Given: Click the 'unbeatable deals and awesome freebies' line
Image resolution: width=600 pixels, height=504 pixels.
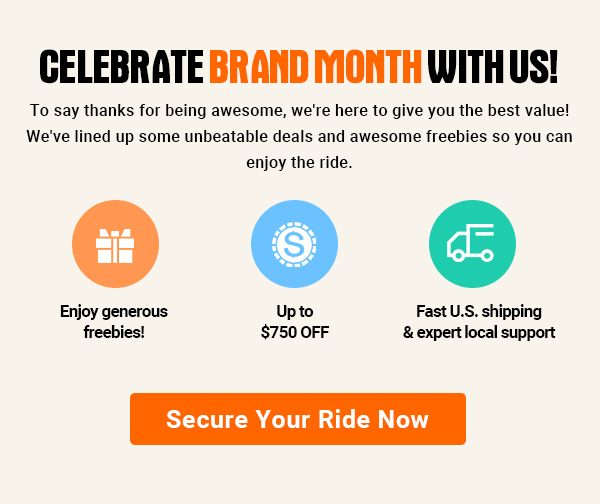Looking at the screenshot, I should (x=300, y=137).
